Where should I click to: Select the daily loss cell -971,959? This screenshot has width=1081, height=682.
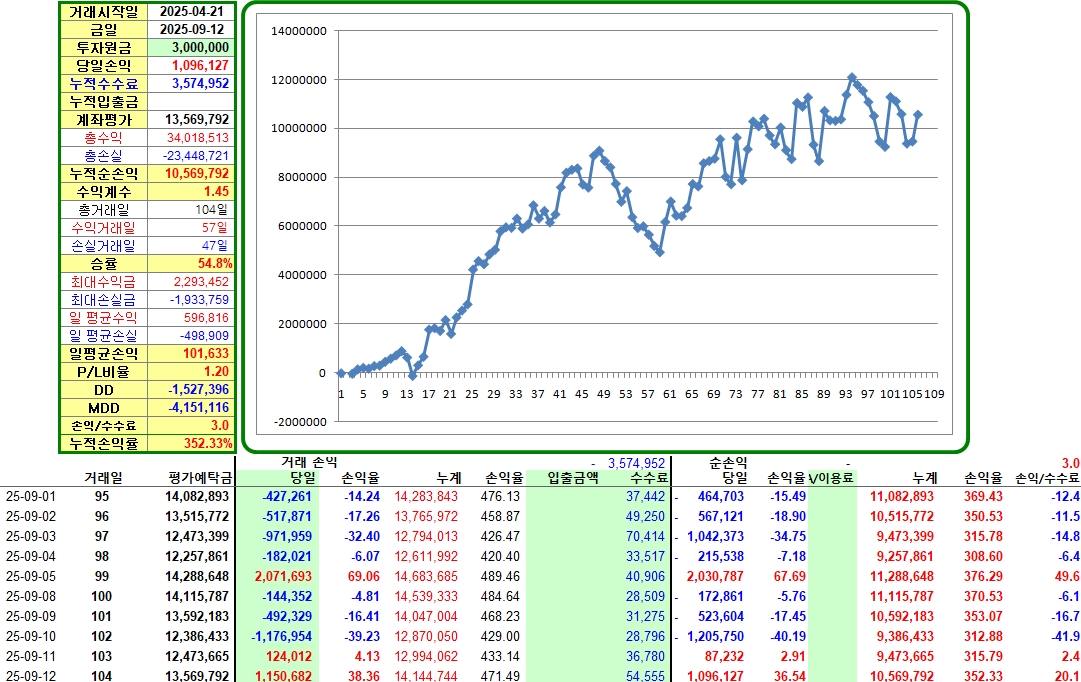click(287, 536)
